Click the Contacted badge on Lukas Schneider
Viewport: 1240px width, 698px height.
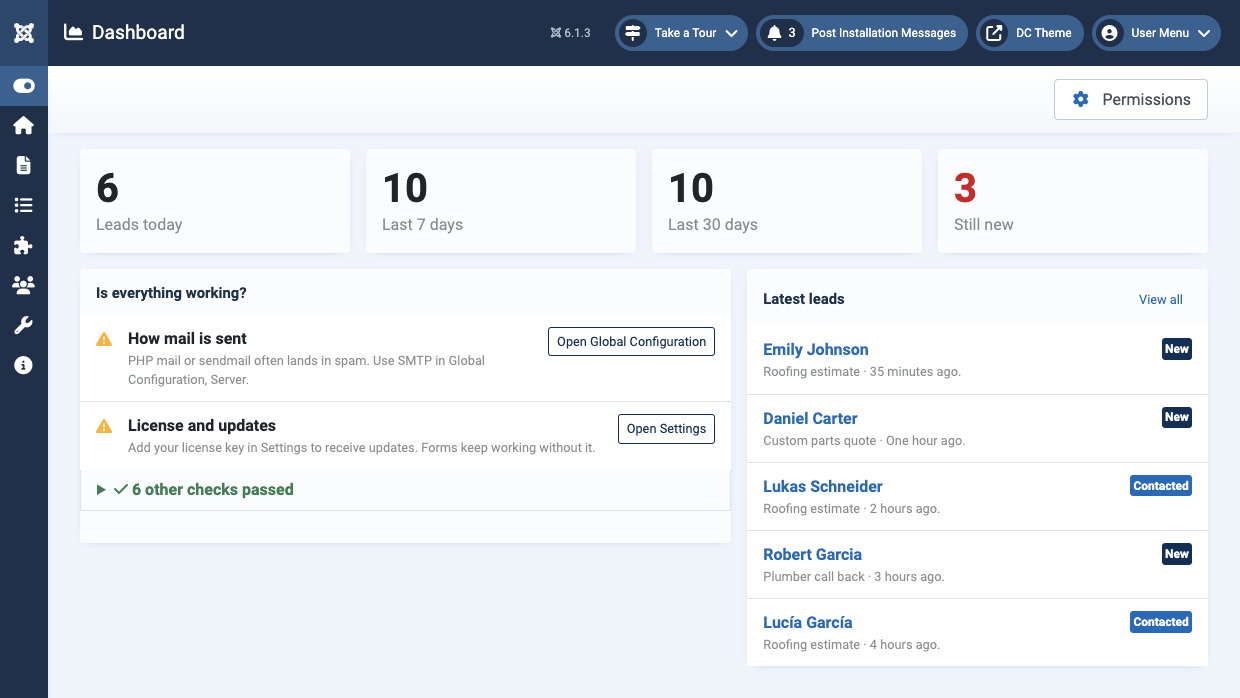[1161, 486]
